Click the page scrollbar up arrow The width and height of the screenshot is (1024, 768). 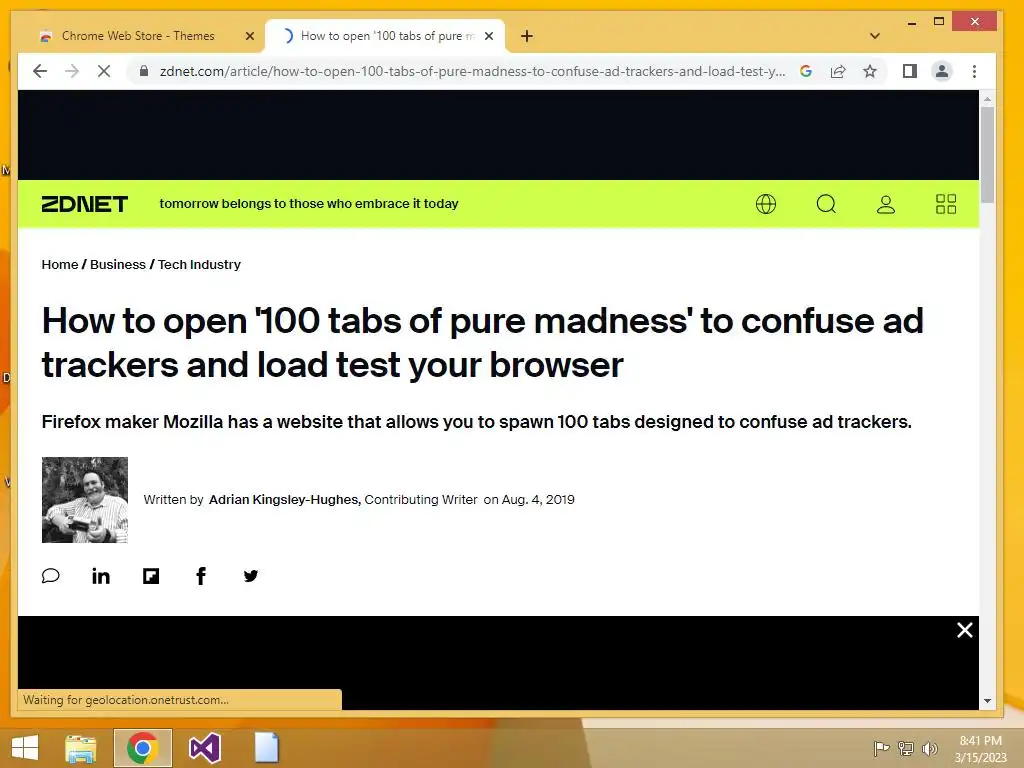(x=987, y=99)
